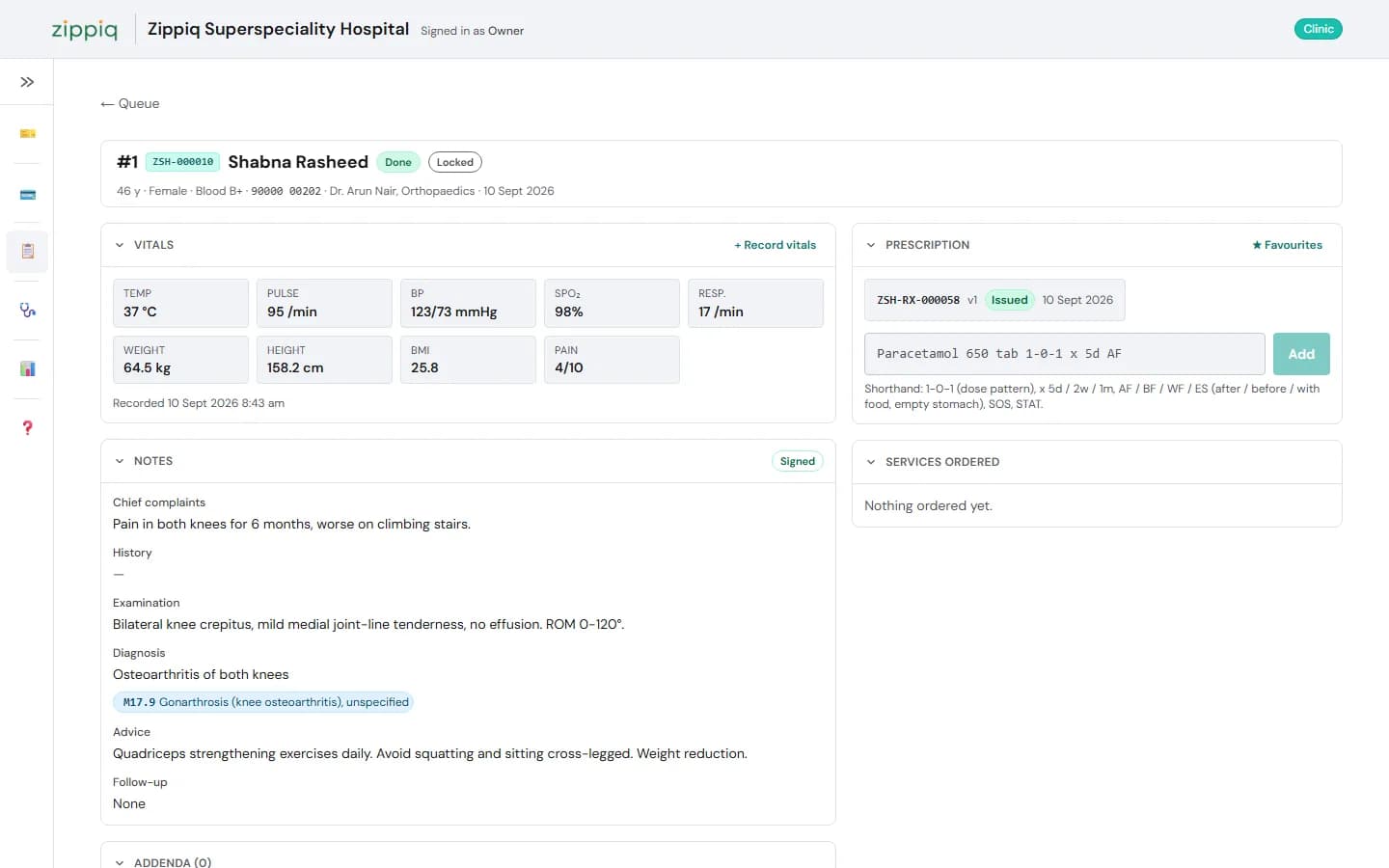Collapse the Vitals section chevron

pyautogui.click(x=120, y=245)
